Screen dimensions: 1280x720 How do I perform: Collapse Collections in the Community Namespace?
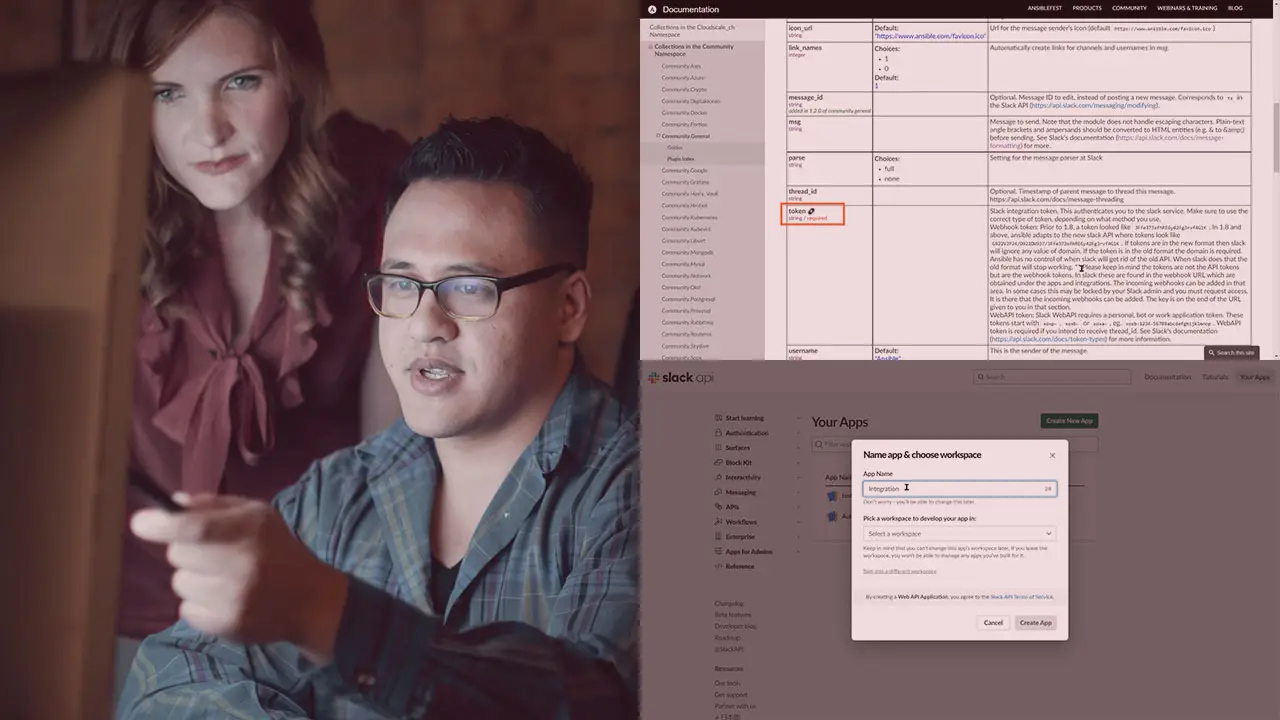tap(650, 47)
